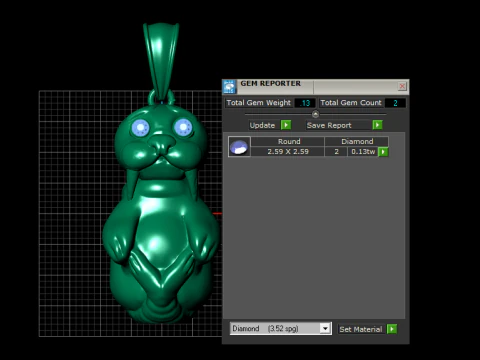Click the collapse handle below Total Gem Weight
Screen dimensions: 480x360
click(x=315, y=114)
